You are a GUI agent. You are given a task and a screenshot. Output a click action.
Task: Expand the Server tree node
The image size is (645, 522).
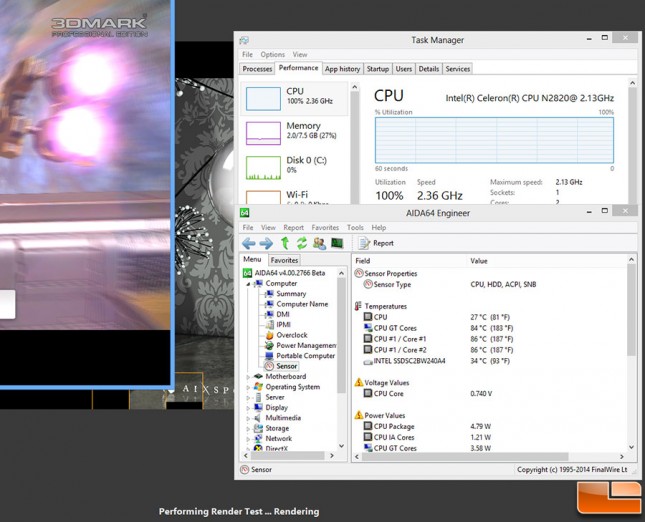coord(248,397)
